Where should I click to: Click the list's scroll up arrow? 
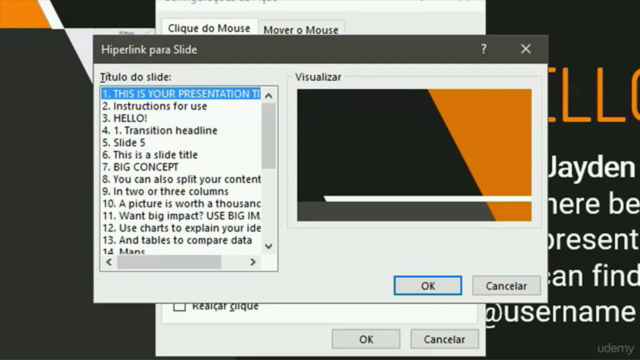[x=269, y=96]
